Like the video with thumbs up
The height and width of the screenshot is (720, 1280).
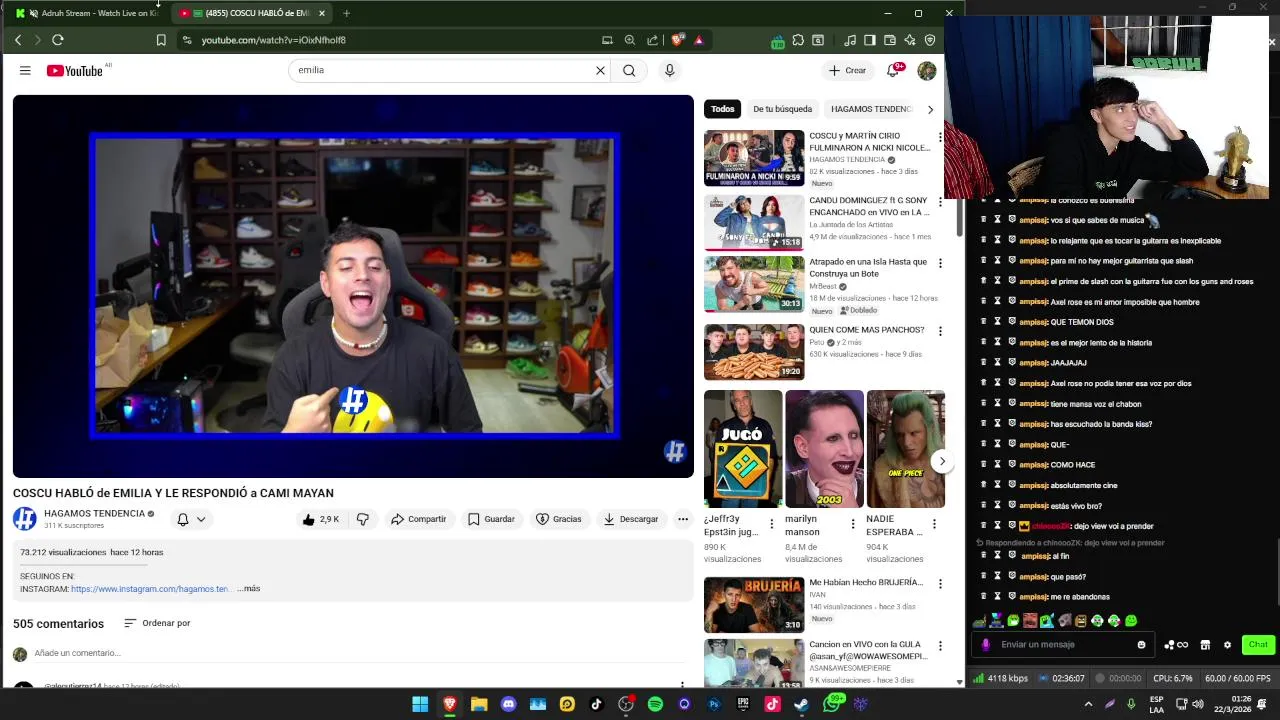pos(321,519)
